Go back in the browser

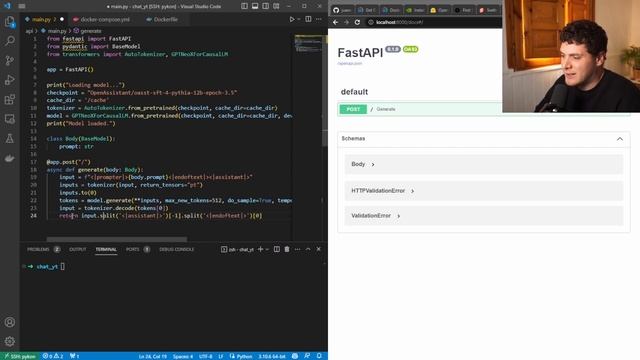click(x=336, y=22)
